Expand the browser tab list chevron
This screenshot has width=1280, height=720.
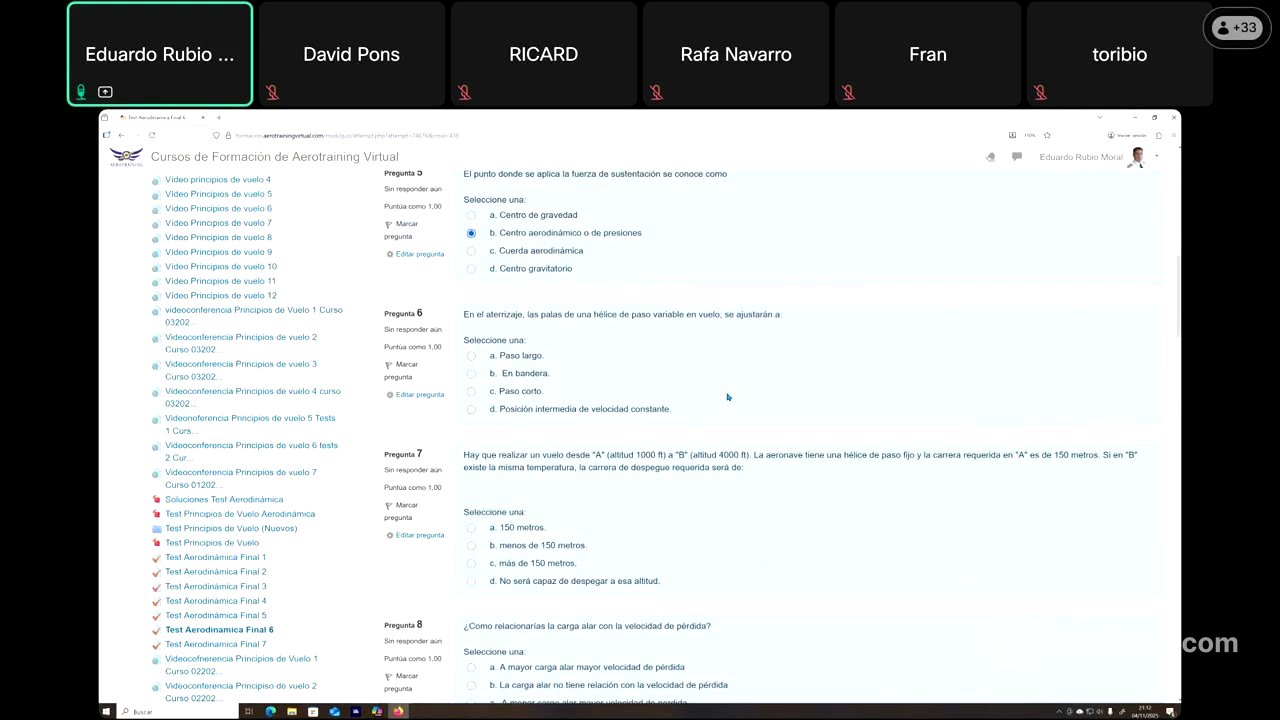[x=1100, y=118]
